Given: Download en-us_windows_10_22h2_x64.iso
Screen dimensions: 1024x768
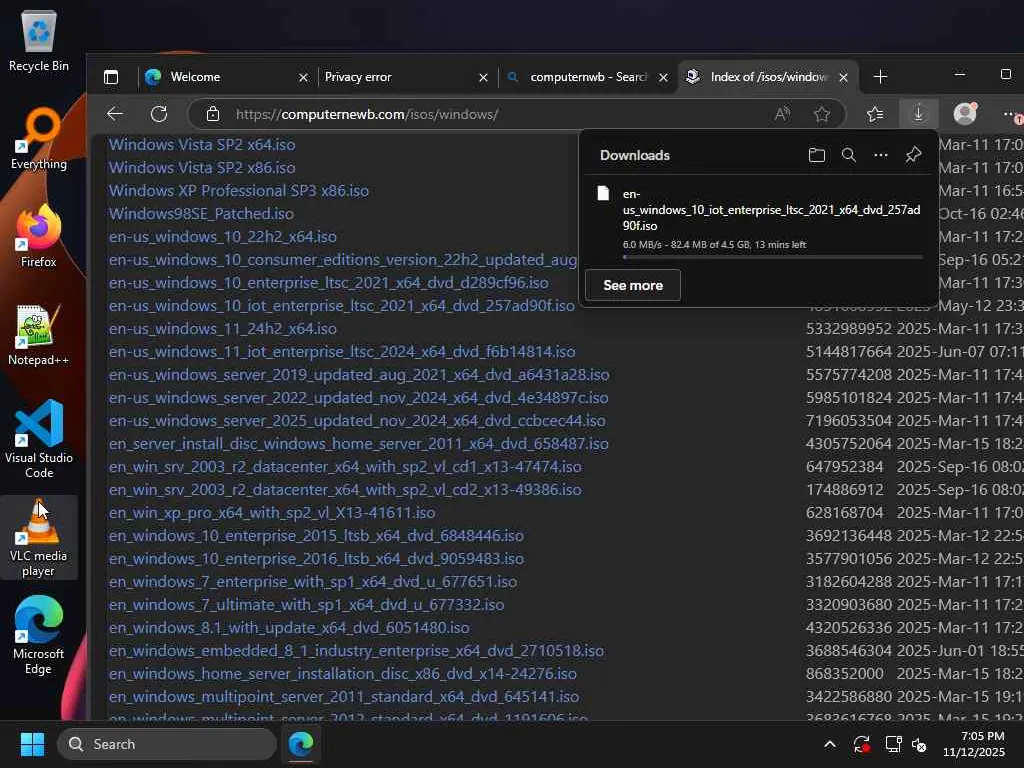Looking at the screenshot, I should tap(223, 236).
